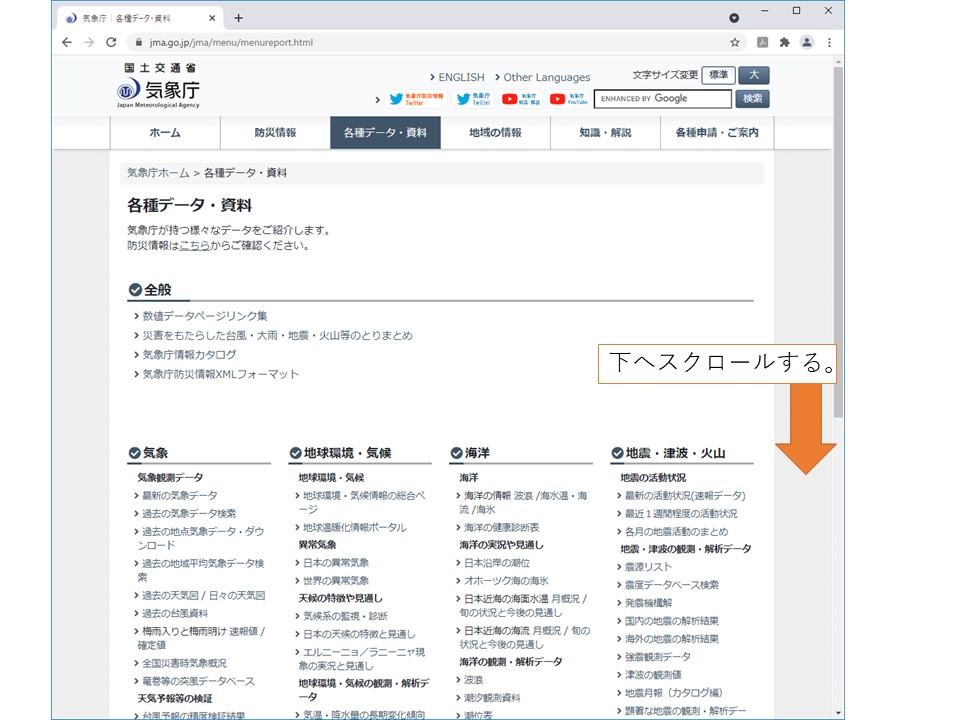Click the scrollbar down arrow

[x=838, y=714]
